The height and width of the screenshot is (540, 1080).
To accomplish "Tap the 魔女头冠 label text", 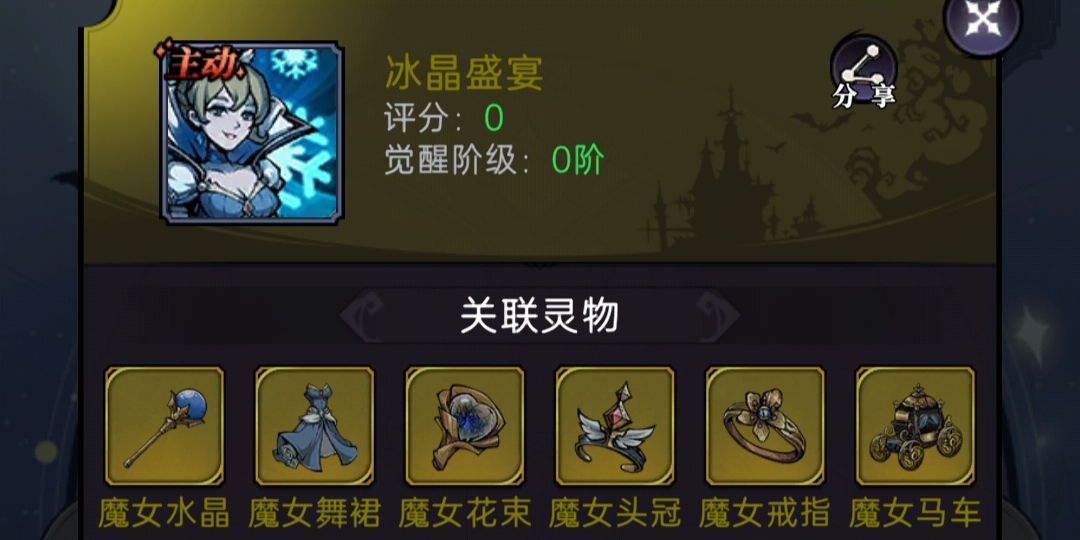I will pos(615,513).
